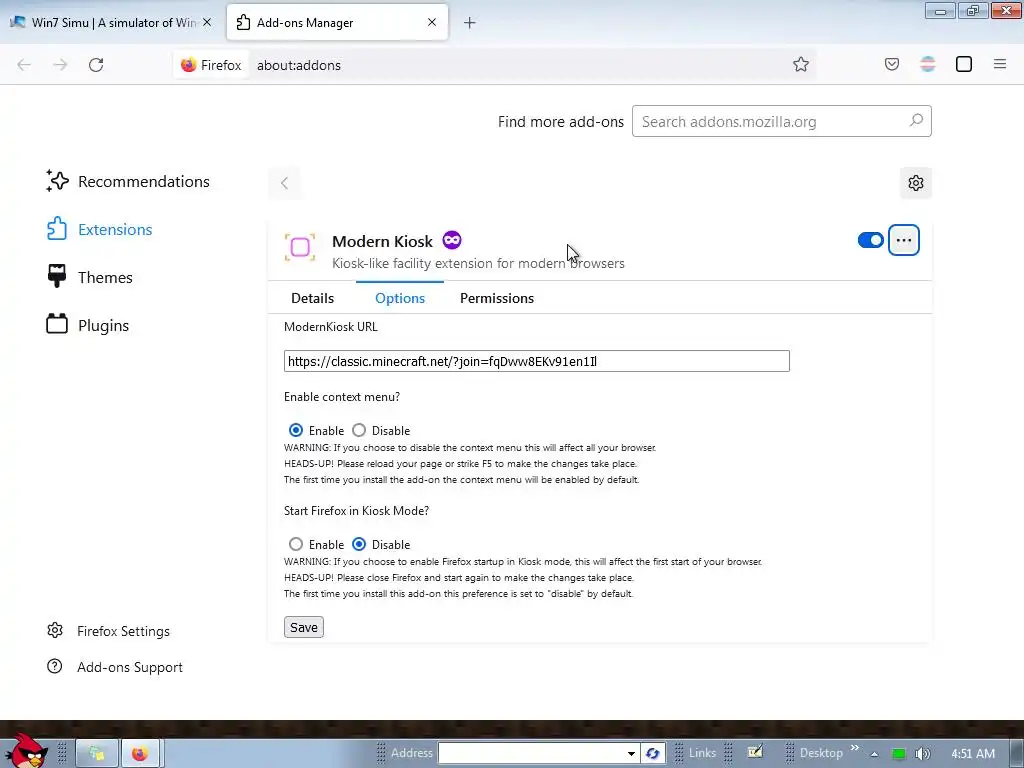The height and width of the screenshot is (768, 1024).
Task: Click the 4:51 AM clock
Action: point(973,754)
